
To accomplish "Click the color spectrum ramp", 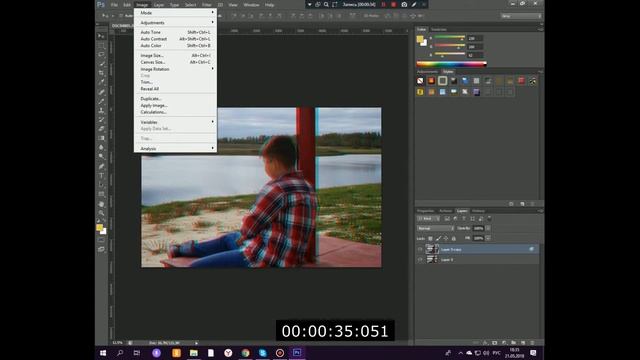I will 451,64.
